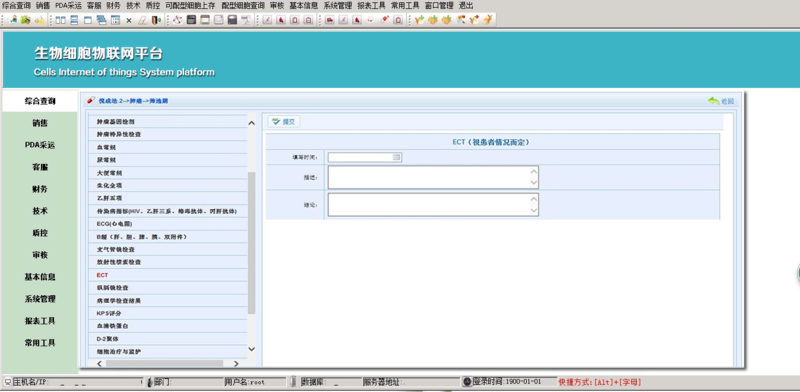800x392 pixels.
Task: Select the B超 row in exam list
Action: click(168, 236)
